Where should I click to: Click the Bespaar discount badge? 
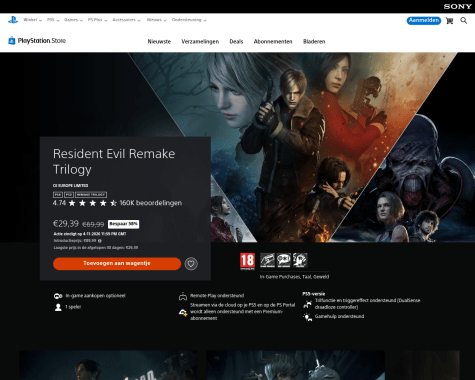tap(123, 224)
